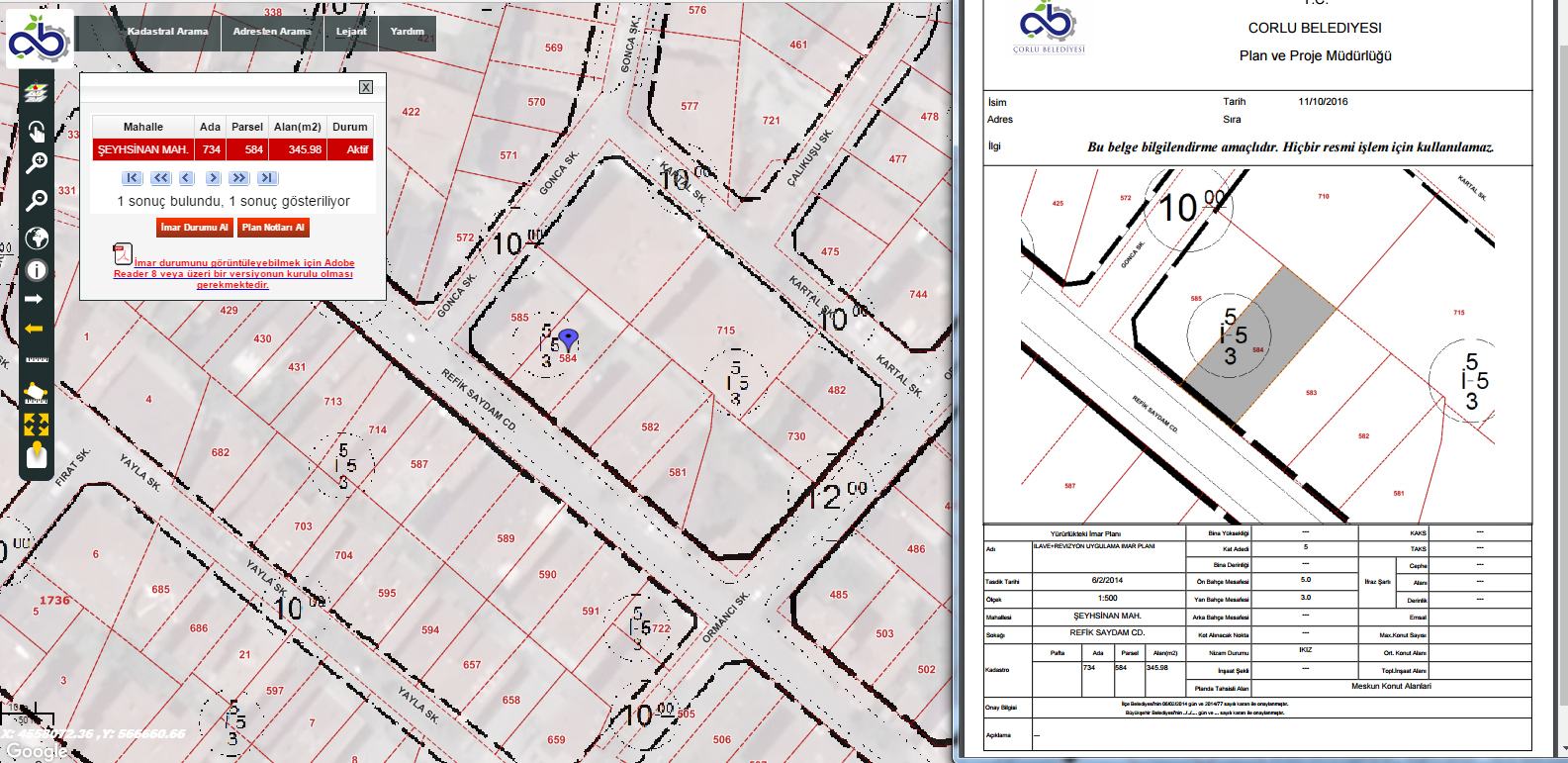Select the pan hand tool
The width and height of the screenshot is (1568, 763).
click(36, 132)
